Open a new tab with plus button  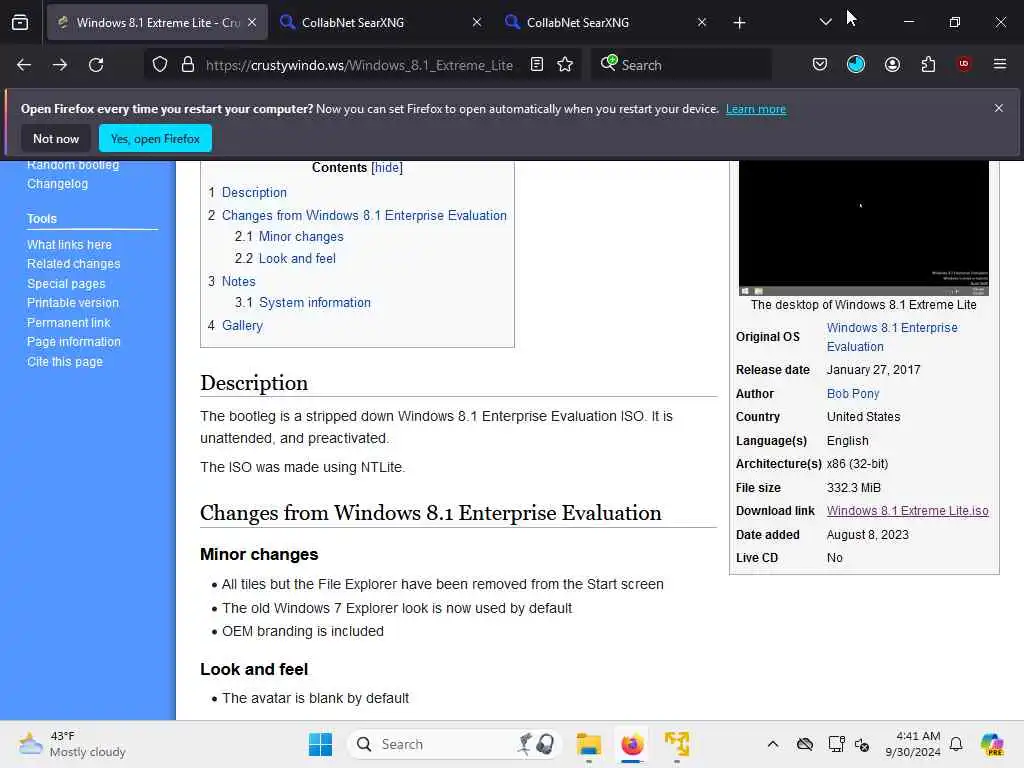[739, 23]
